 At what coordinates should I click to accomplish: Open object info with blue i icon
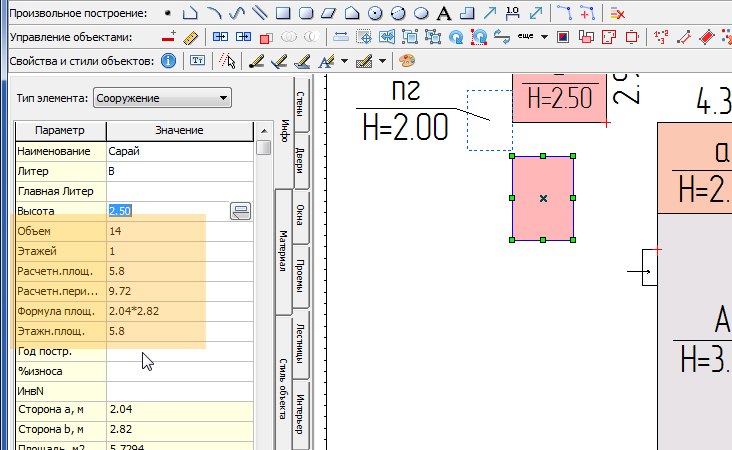[x=168, y=61]
